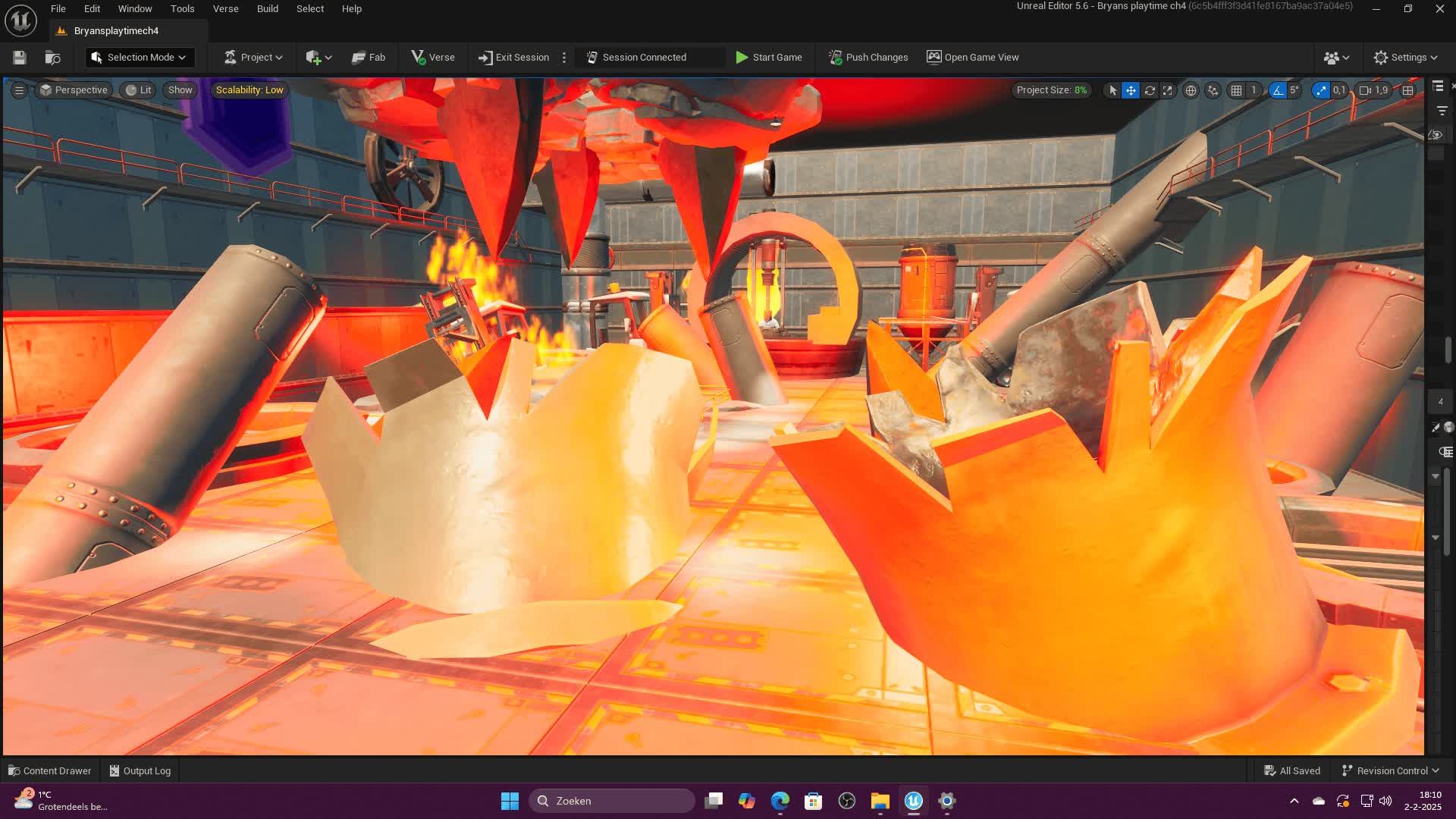Image resolution: width=1456 pixels, height=819 pixels.
Task: Open the Fab marketplace
Action: (369, 58)
